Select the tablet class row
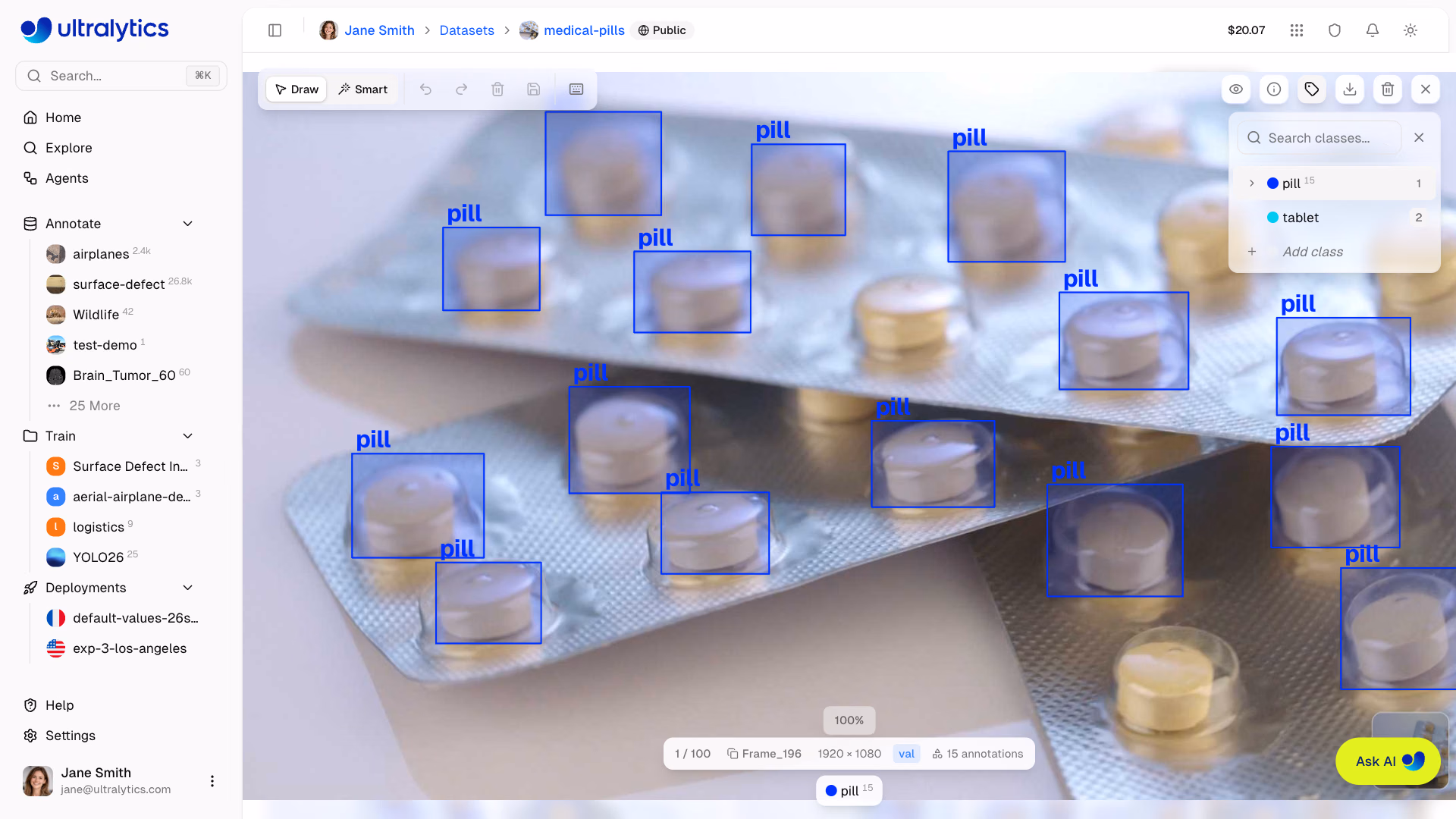 coord(1335,218)
